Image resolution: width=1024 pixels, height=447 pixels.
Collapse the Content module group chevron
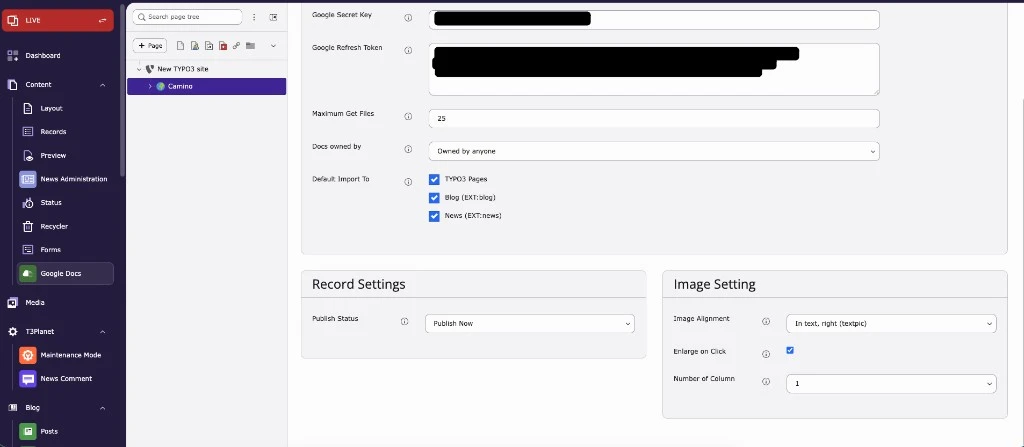click(103, 85)
